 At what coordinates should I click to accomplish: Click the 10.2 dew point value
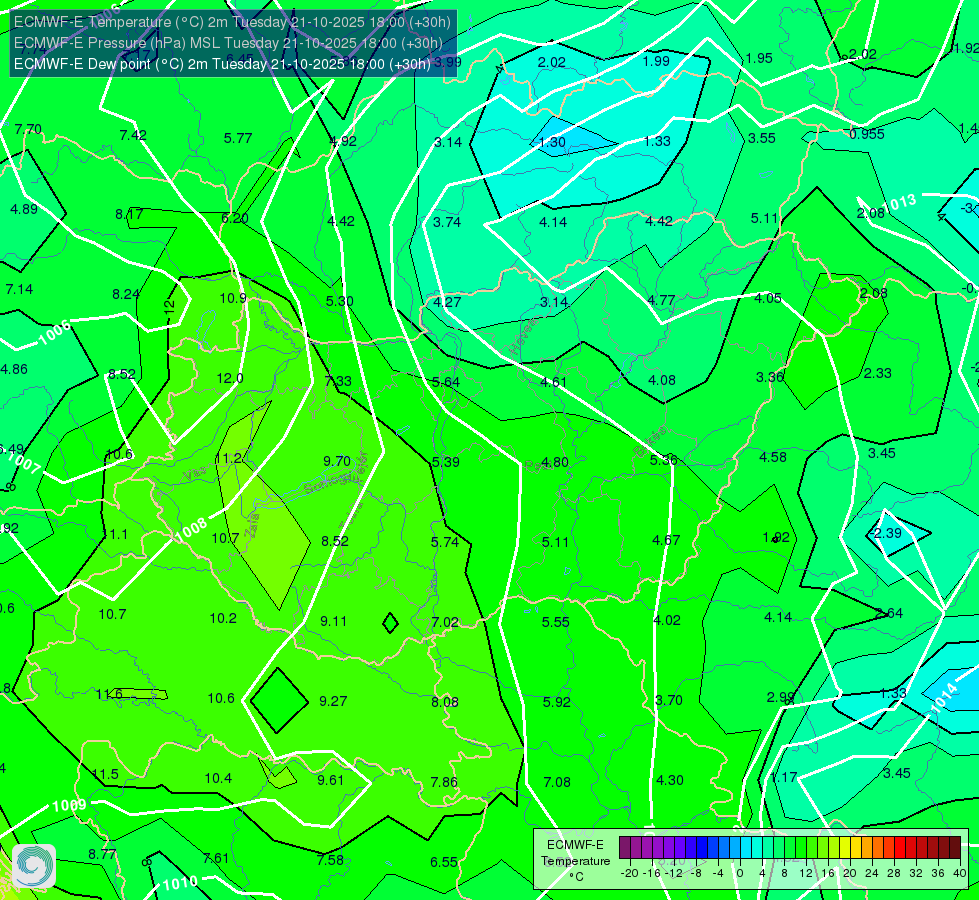pyautogui.click(x=223, y=618)
